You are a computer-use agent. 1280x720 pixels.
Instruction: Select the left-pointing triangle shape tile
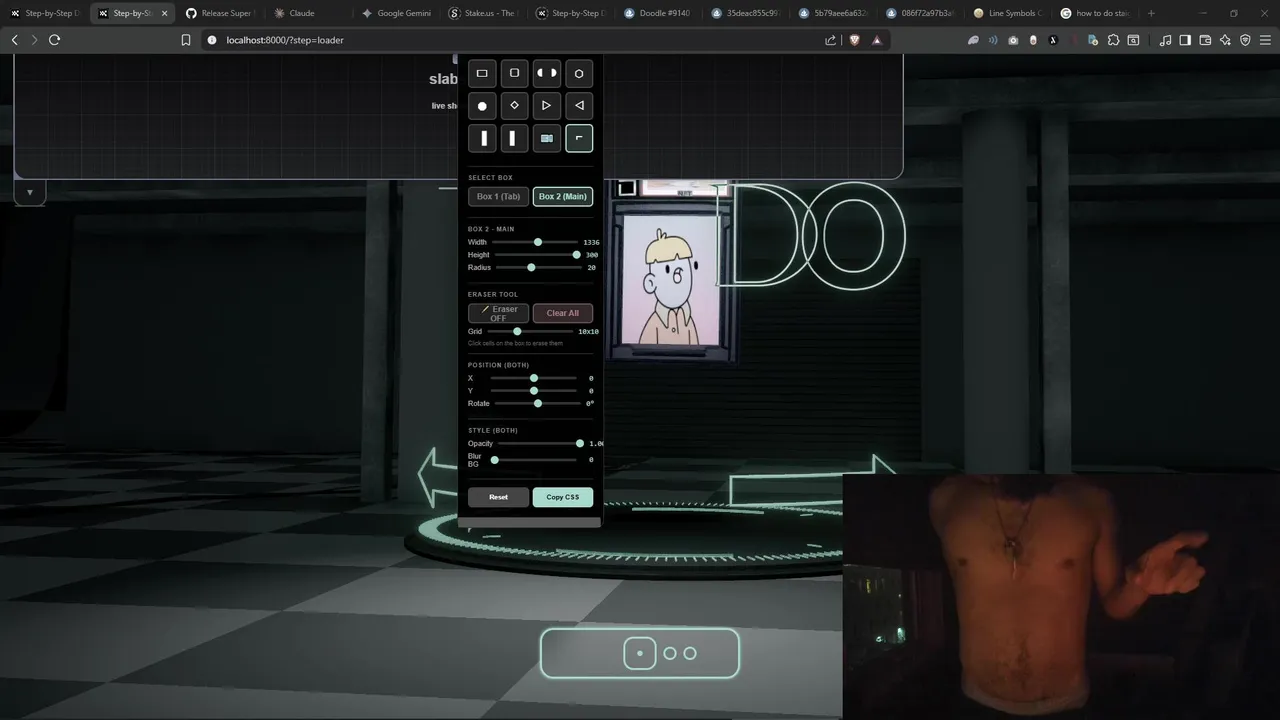(x=579, y=105)
